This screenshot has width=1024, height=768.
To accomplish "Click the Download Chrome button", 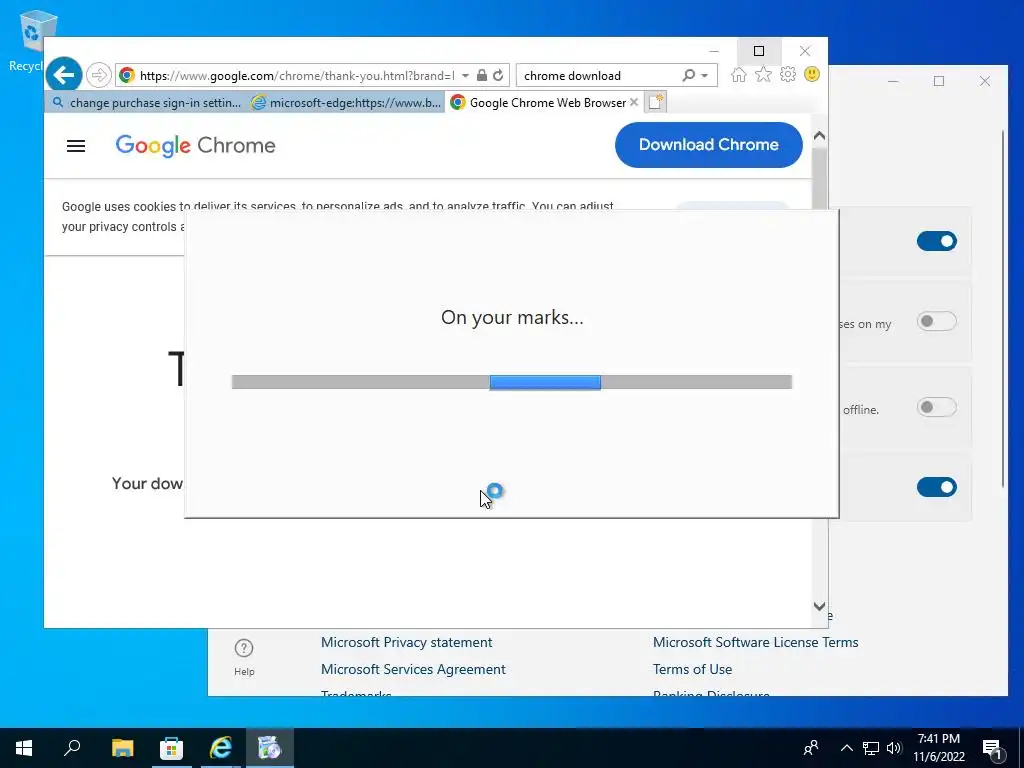I will point(709,144).
